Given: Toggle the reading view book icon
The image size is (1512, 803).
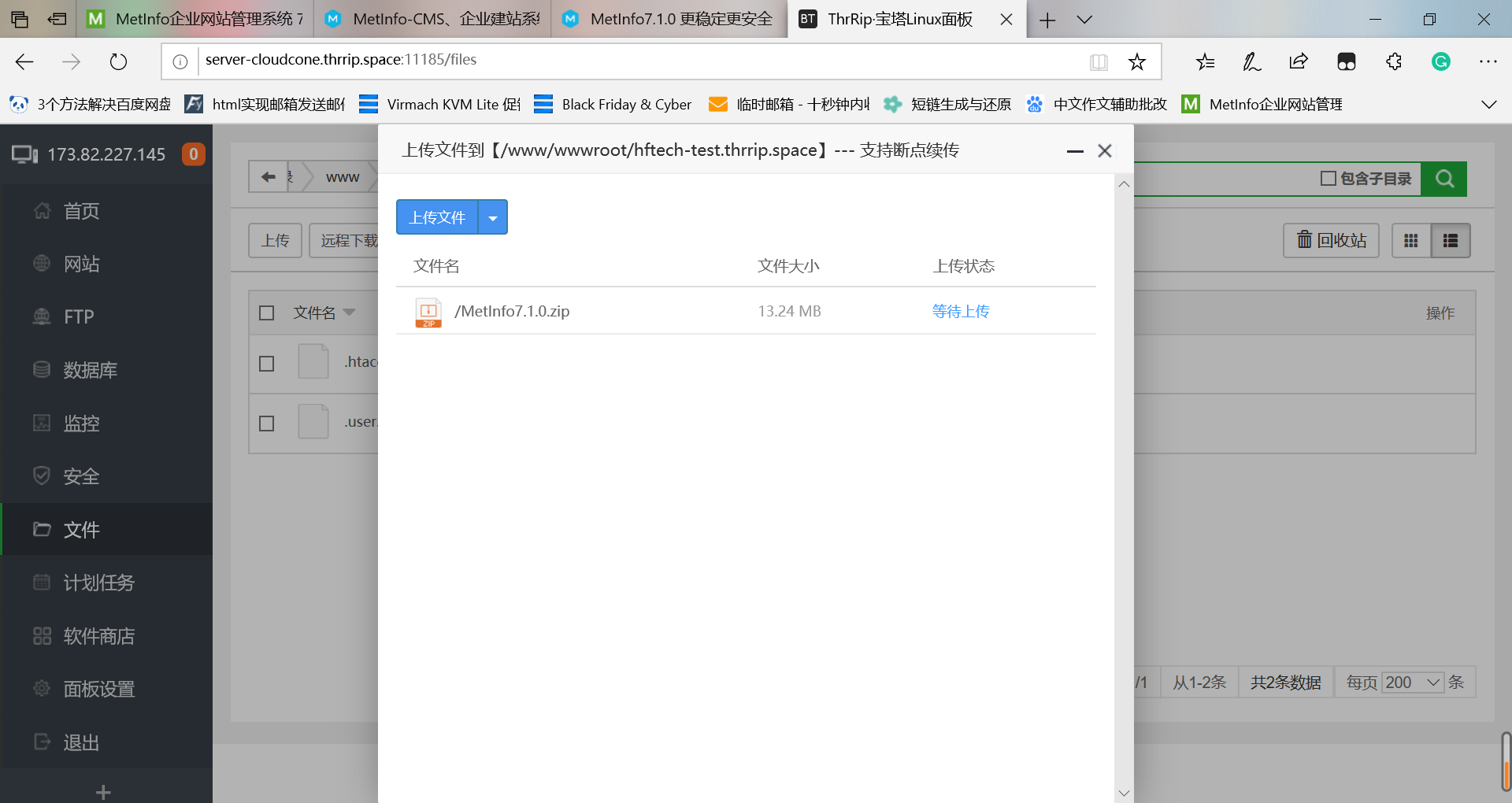Looking at the screenshot, I should 1099,62.
